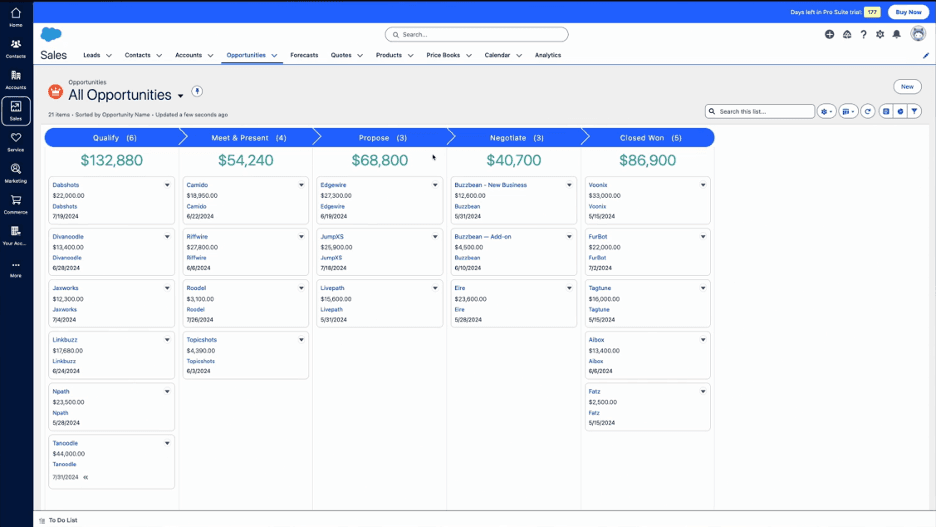
Task: Open Marketing from the left sidebar
Action: coord(16,173)
